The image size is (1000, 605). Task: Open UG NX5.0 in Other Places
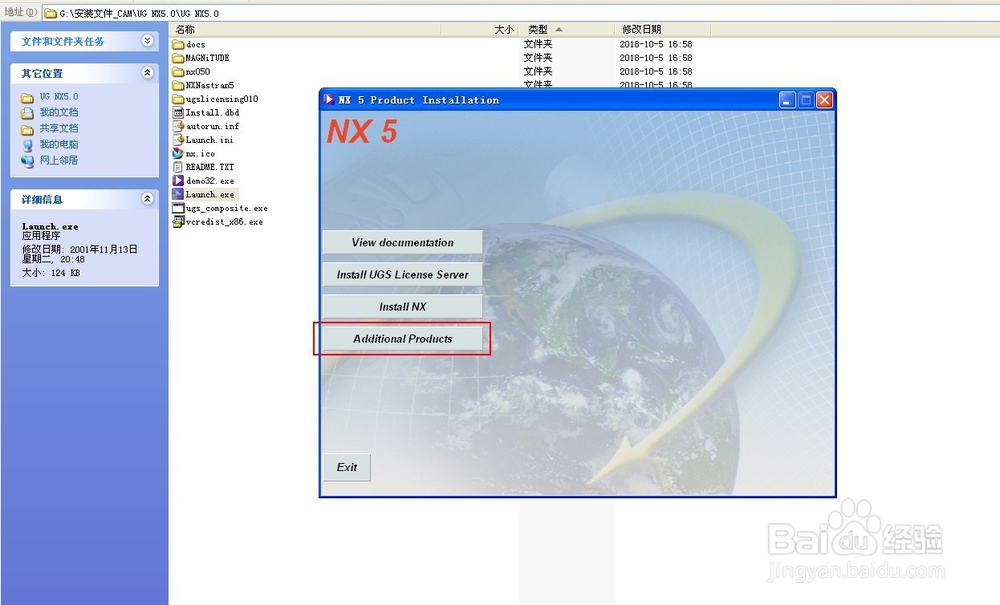tap(59, 97)
